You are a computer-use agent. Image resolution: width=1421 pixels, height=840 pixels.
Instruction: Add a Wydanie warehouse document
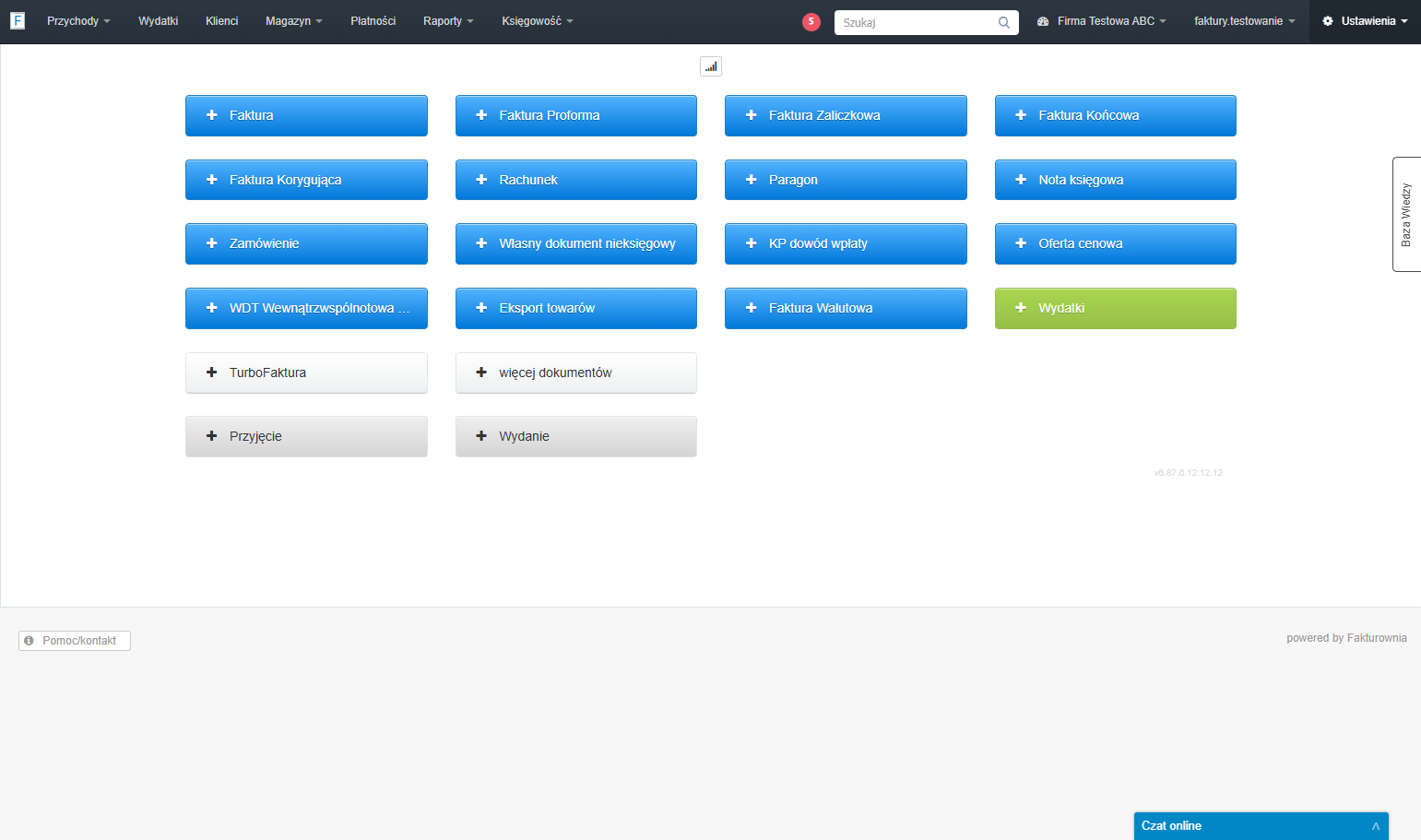click(x=576, y=436)
